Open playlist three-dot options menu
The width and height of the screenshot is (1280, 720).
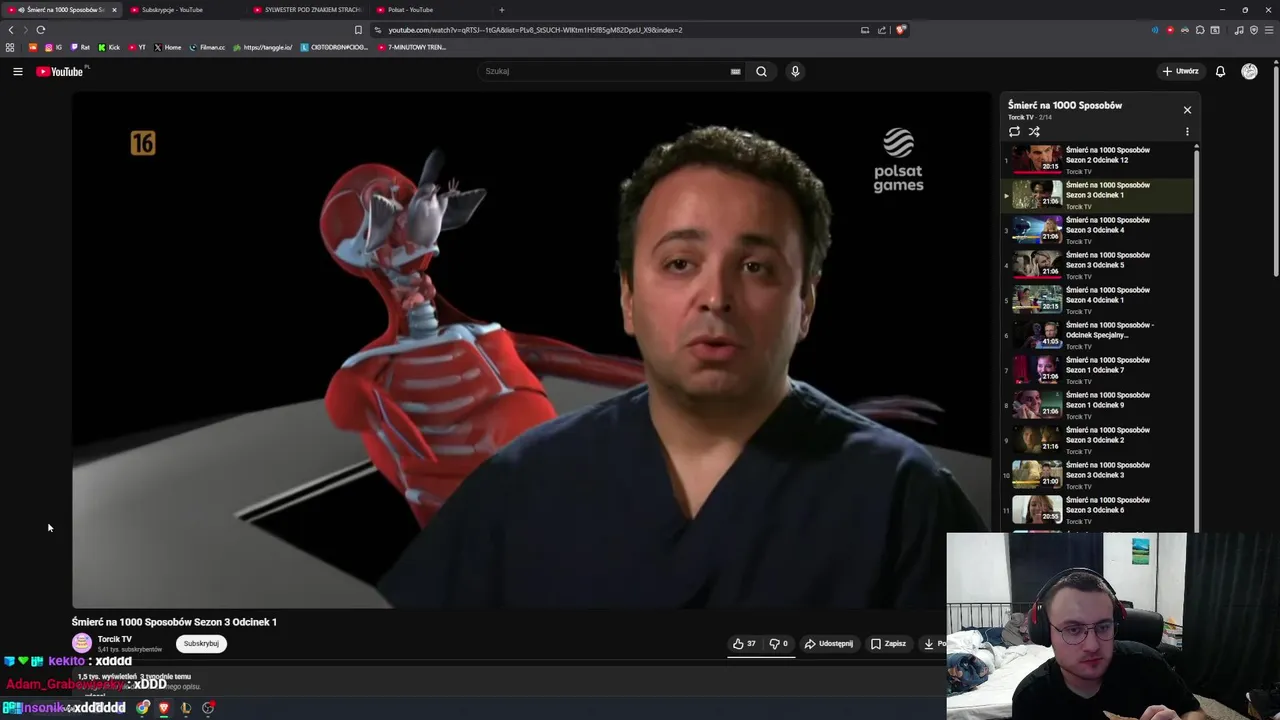[1187, 132]
